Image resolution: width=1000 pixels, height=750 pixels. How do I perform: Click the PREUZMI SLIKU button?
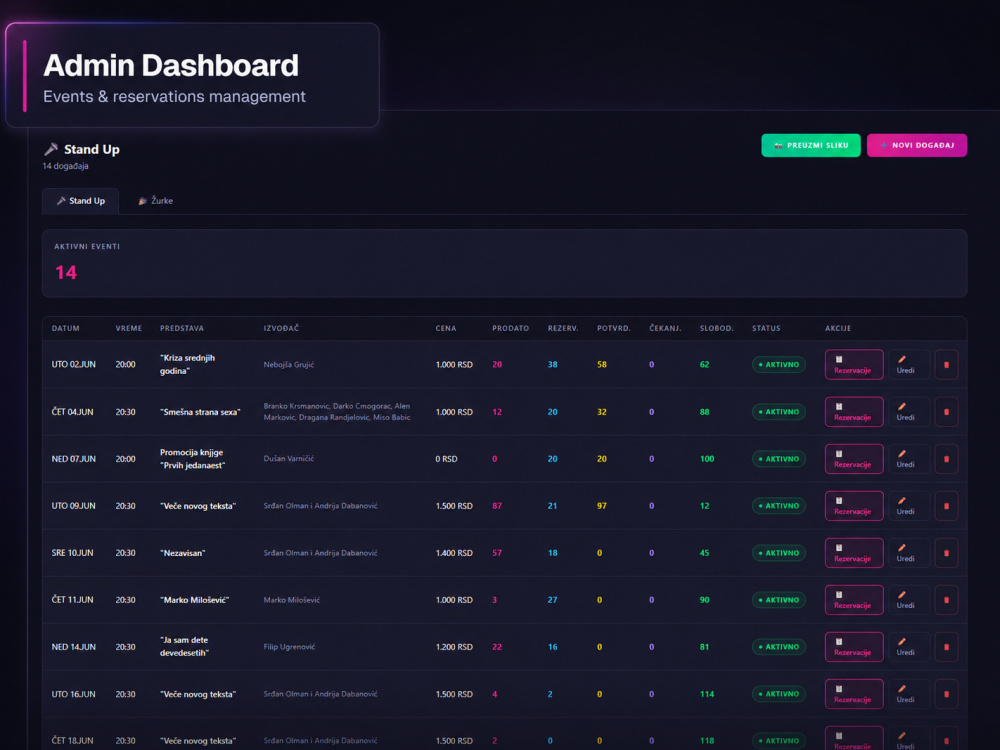tap(811, 145)
